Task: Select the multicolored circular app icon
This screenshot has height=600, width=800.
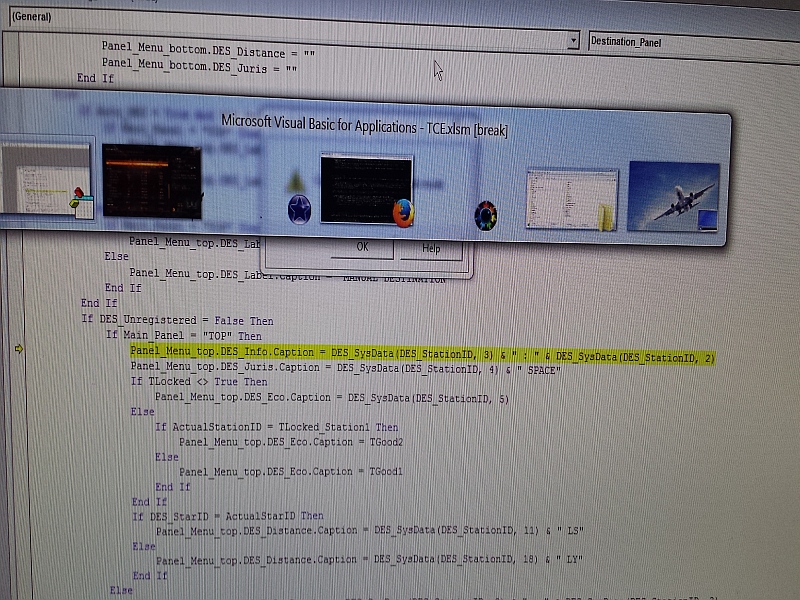Action: tap(486, 215)
